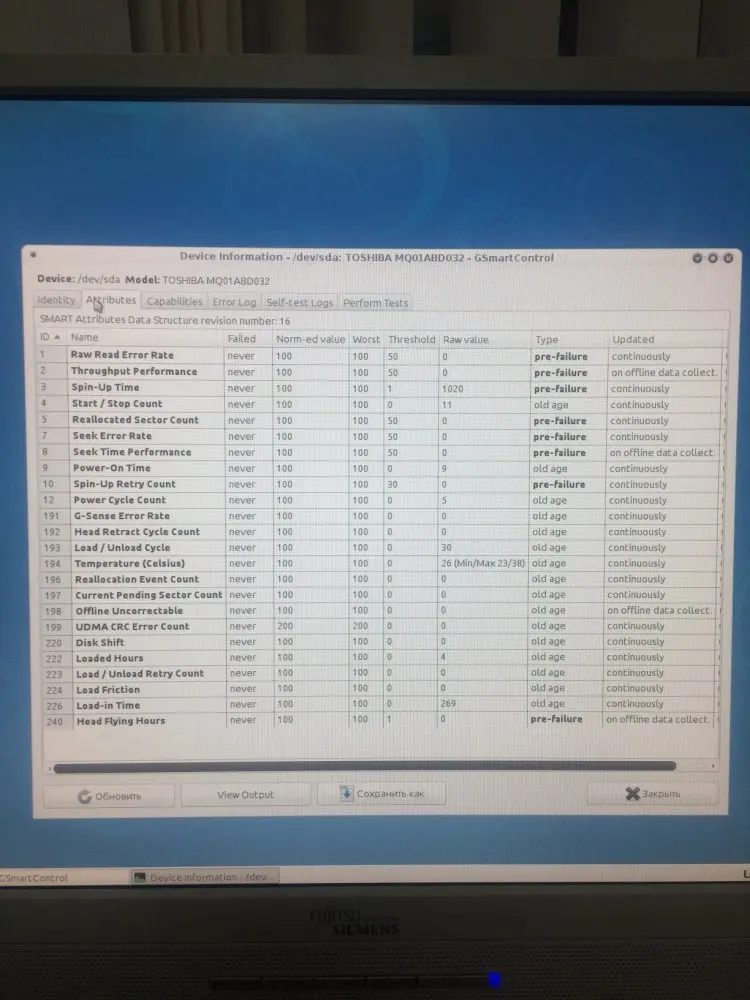Select the Load-in Time row
Screen dimensions: 750x1000
pos(380,705)
